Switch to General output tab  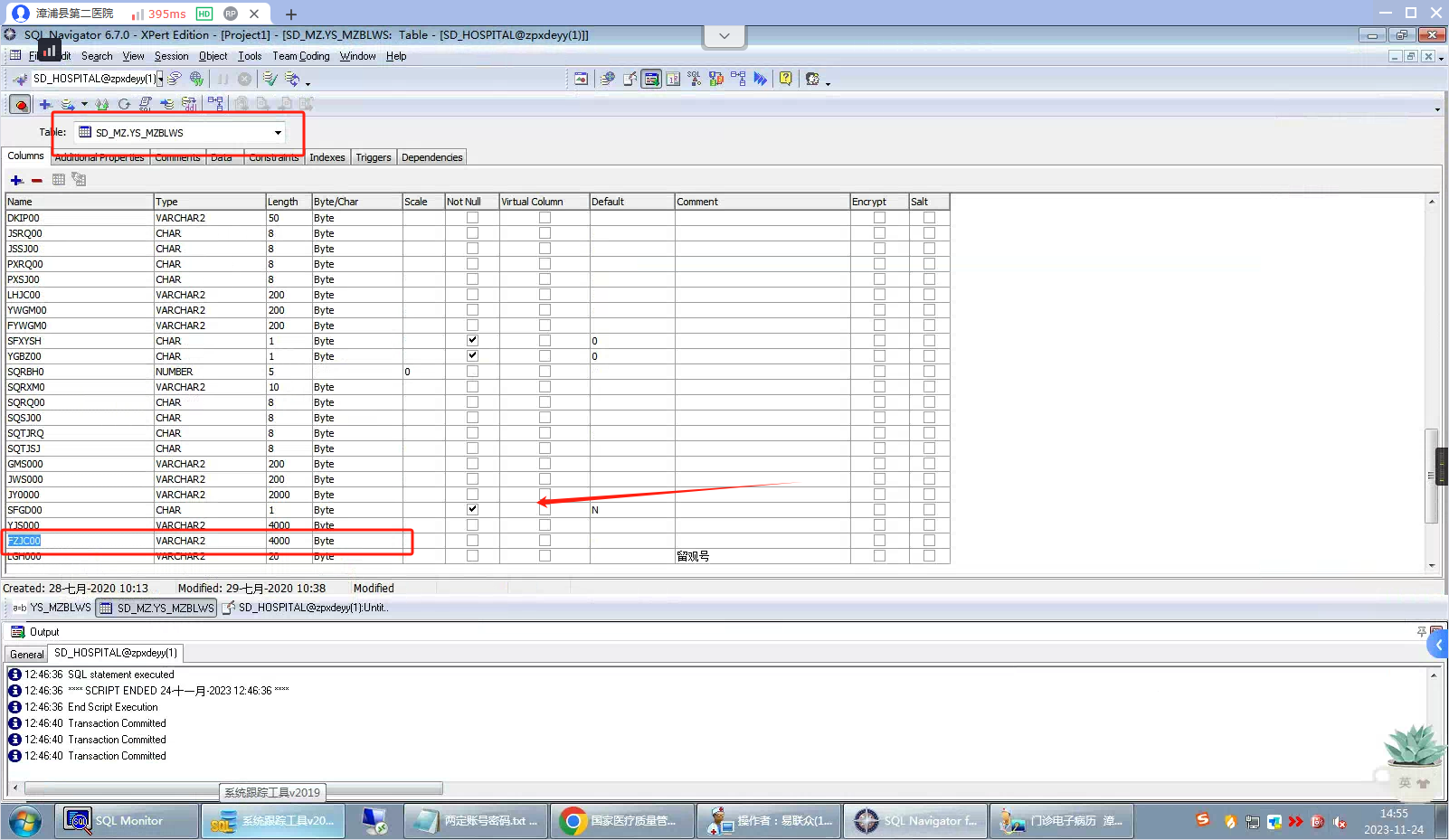pos(27,654)
